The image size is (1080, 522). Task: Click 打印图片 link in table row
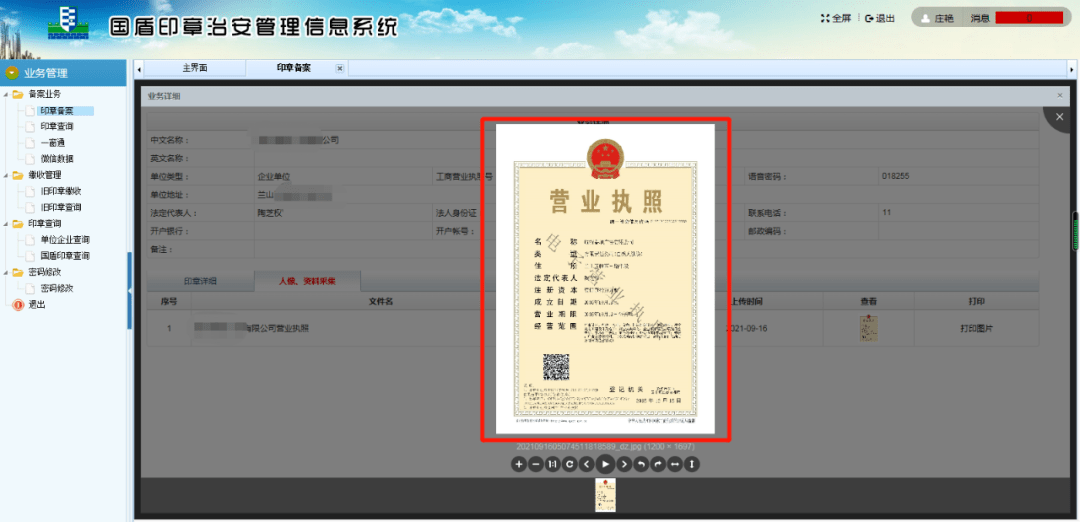tap(977, 328)
